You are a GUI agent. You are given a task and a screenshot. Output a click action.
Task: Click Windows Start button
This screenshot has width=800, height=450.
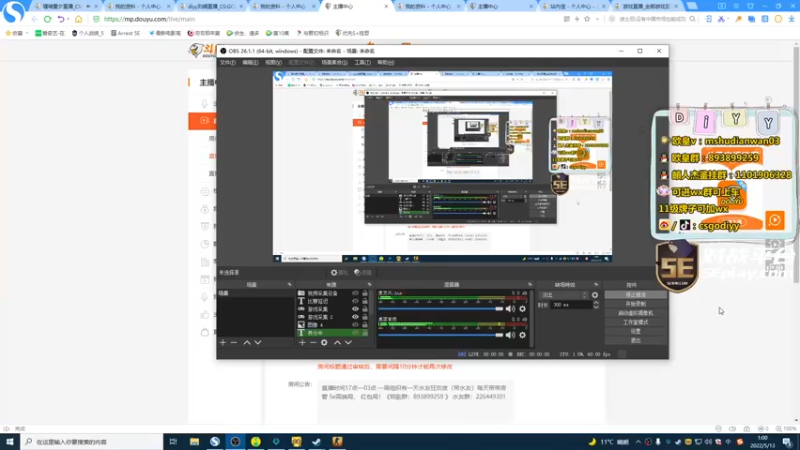tap(10, 441)
